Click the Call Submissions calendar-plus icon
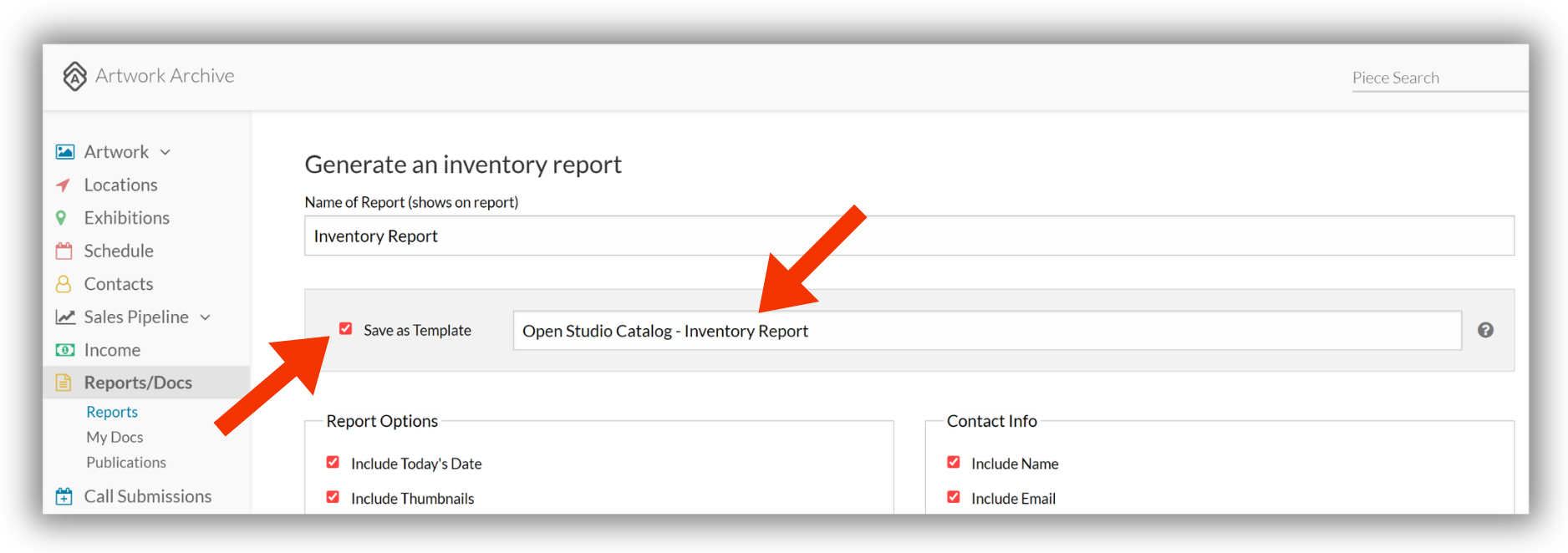 tap(64, 496)
